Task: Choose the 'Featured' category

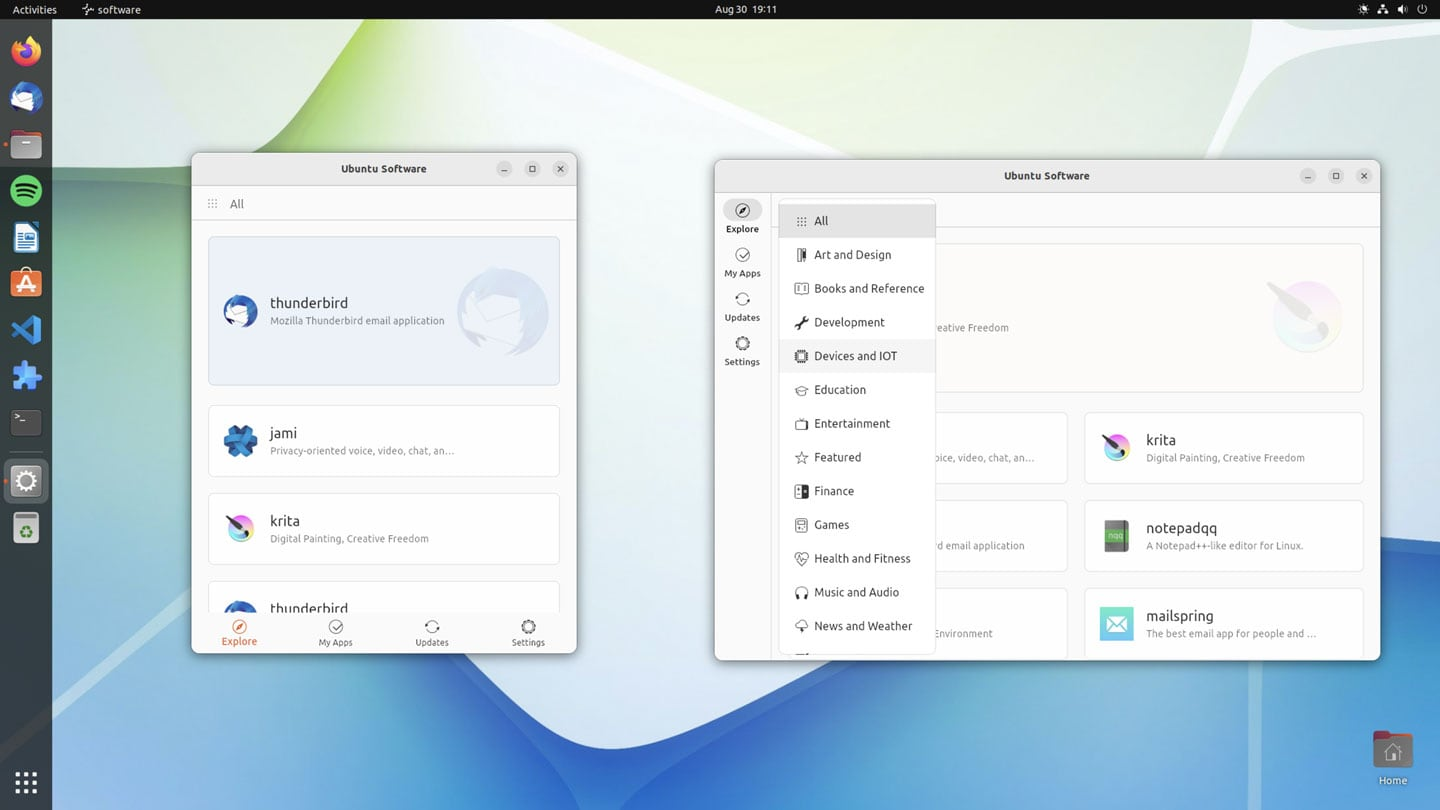Action: coord(857,457)
